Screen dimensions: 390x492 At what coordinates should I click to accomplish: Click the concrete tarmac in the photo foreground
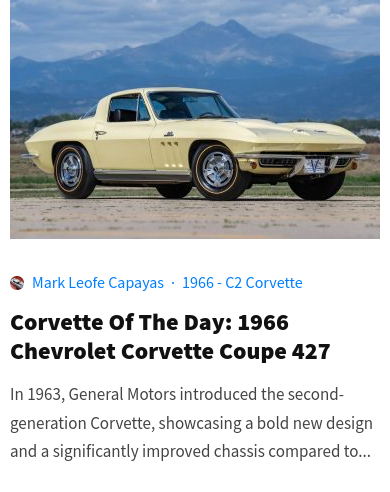tap(195, 218)
